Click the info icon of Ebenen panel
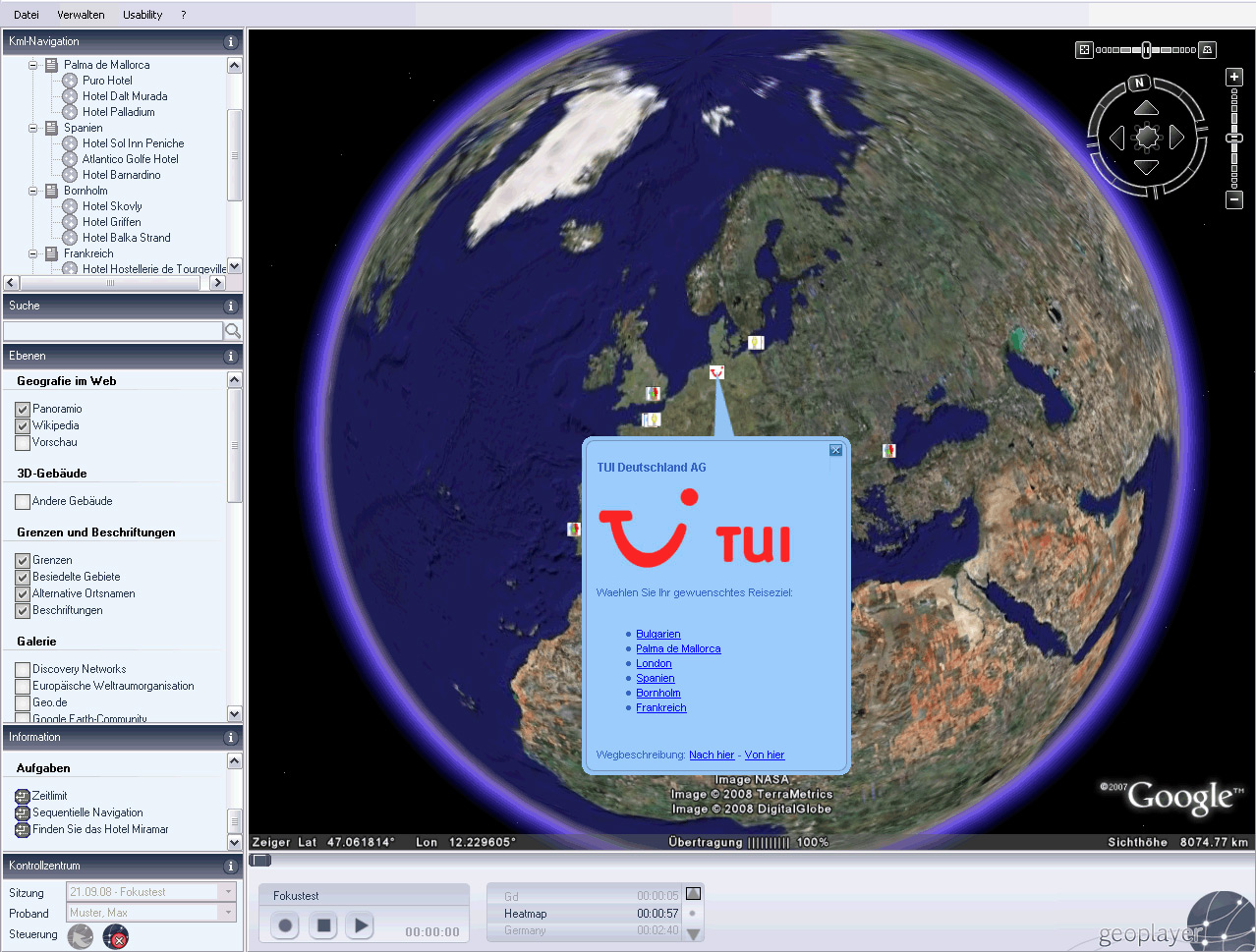The height and width of the screenshot is (952, 1256). coord(231,357)
